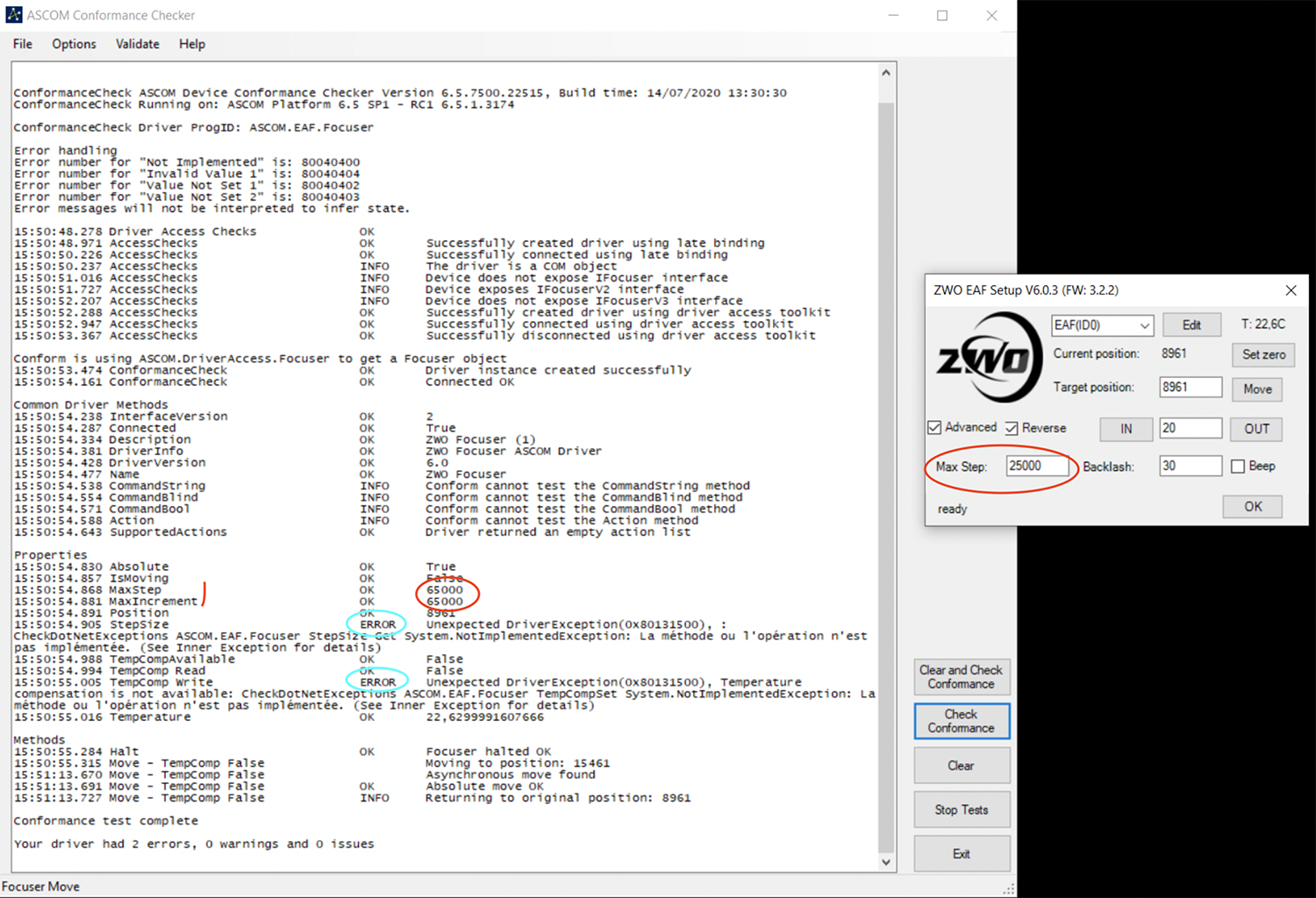Open the Options menu
The height and width of the screenshot is (898, 1316).
(74, 44)
